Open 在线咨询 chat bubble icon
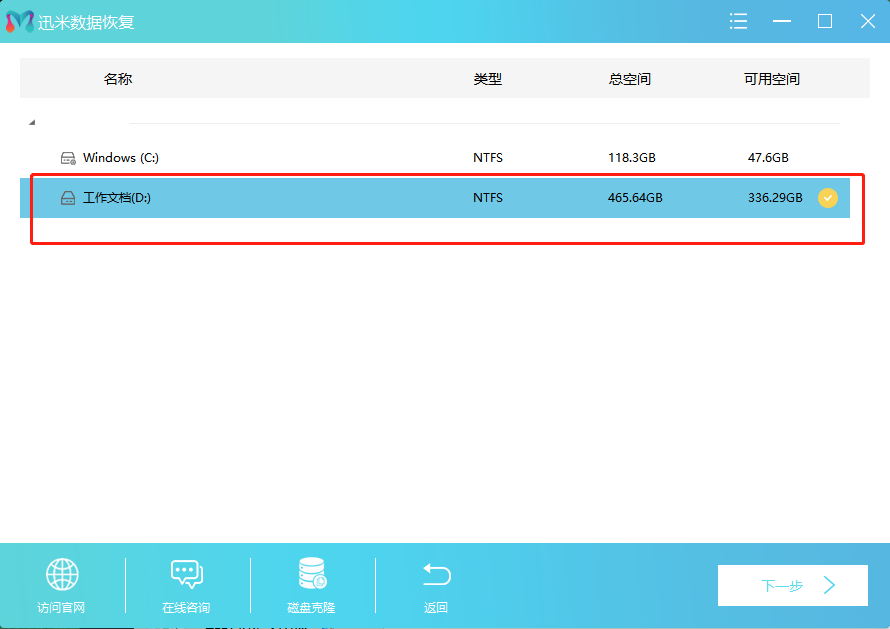890x629 pixels. [186, 575]
